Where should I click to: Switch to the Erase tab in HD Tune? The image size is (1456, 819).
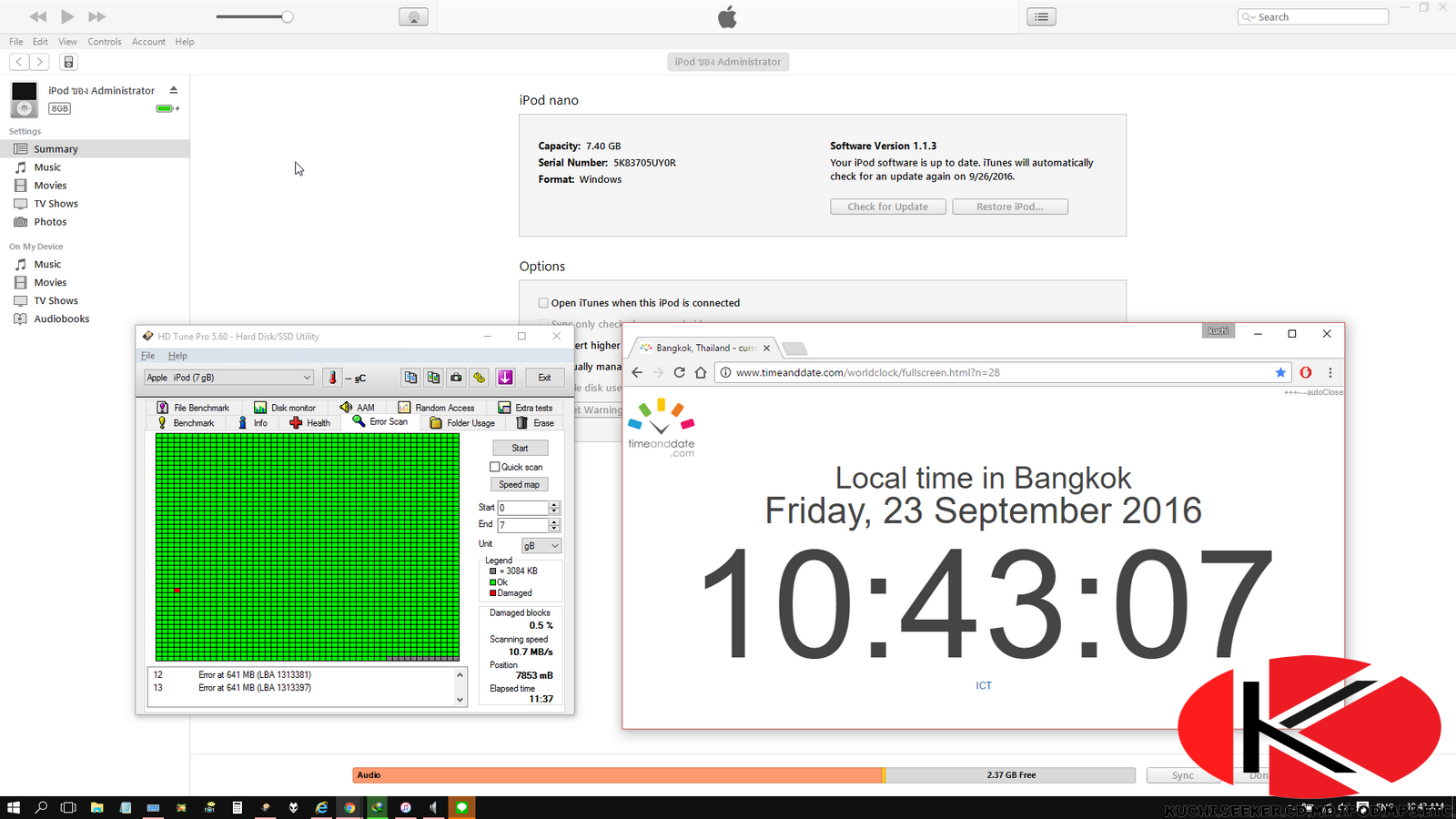535,423
